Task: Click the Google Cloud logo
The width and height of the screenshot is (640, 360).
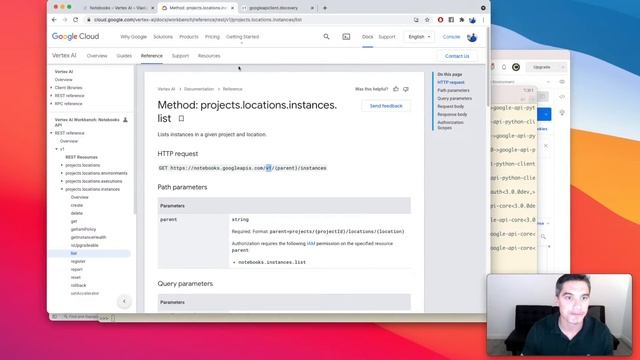Action: [x=76, y=36]
